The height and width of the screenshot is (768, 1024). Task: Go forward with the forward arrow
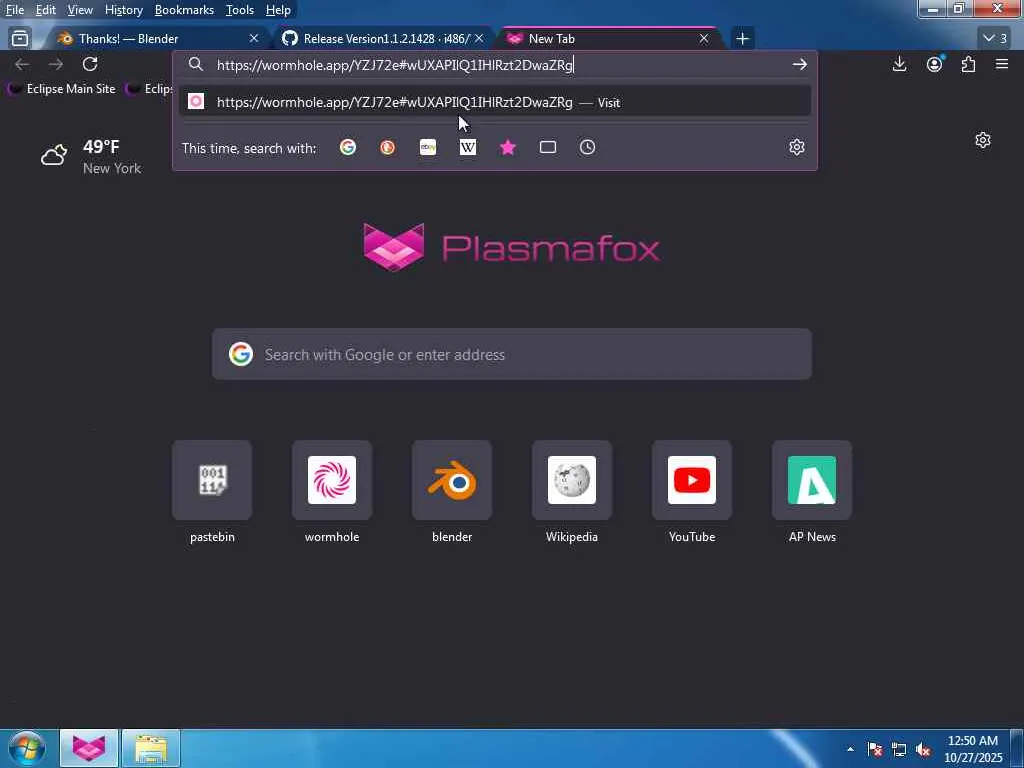[x=56, y=64]
